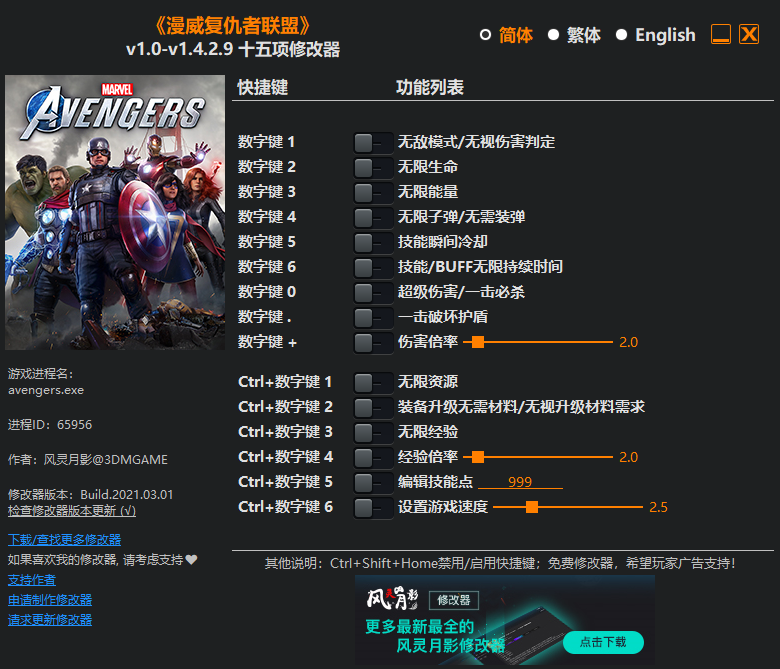Screen dimensions: 780x669
Task: Adjust the 设置游戏速度 slider handle
Action: click(x=532, y=507)
